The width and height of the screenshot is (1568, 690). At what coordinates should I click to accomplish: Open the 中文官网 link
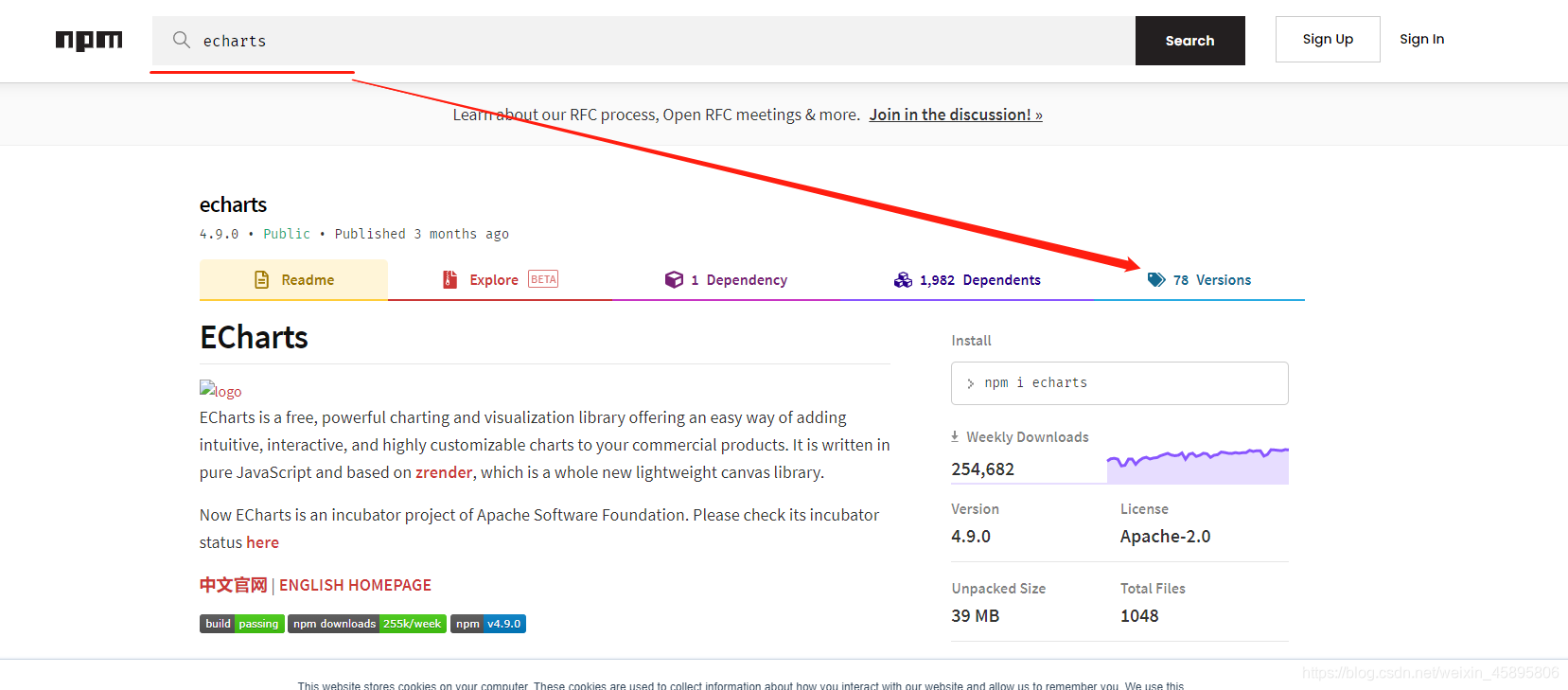coord(234,585)
